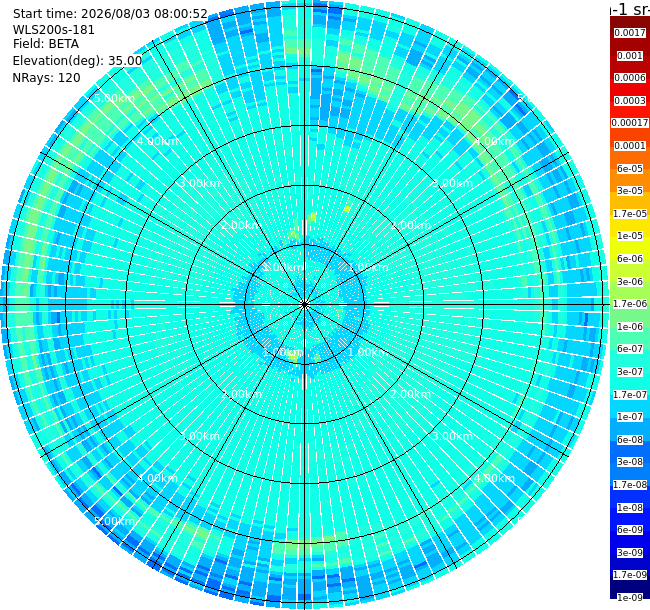Click the plot center origin point
This screenshot has height=610, width=650.
[x=305, y=305]
